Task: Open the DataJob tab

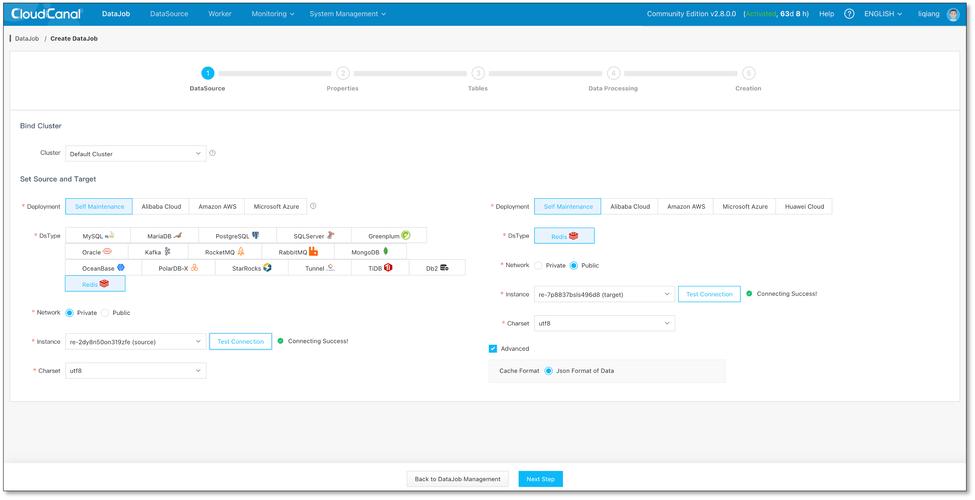Action: [x=116, y=14]
